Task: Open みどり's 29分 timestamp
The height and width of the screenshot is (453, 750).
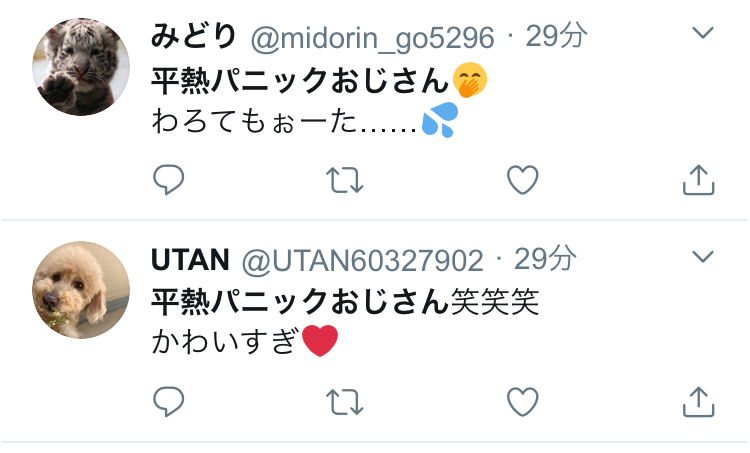Action: [556, 36]
